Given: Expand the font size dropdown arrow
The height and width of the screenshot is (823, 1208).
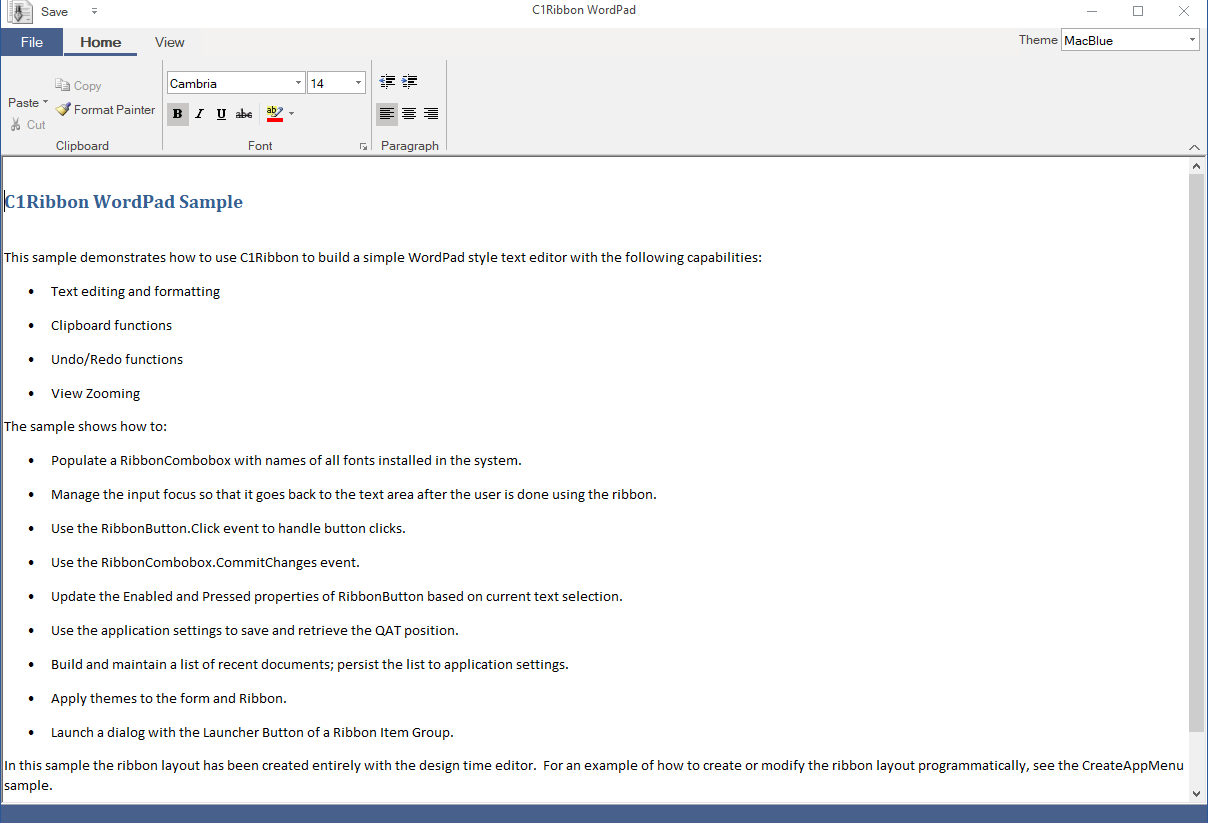Looking at the screenshot, I should pos(358,83).
